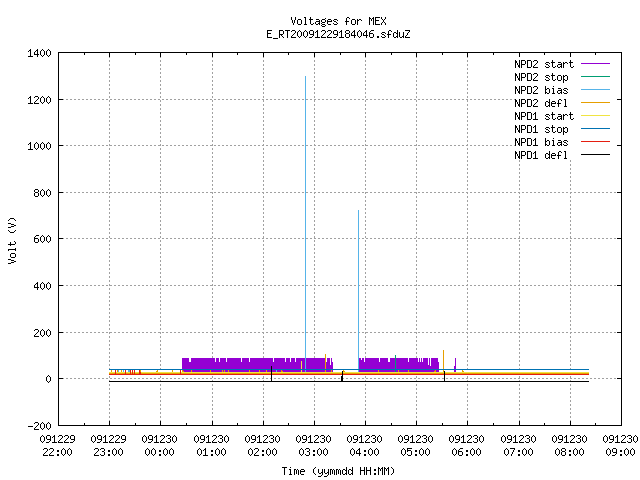Click the 'NPD2 defl' legend label

[x=541, y=103]
